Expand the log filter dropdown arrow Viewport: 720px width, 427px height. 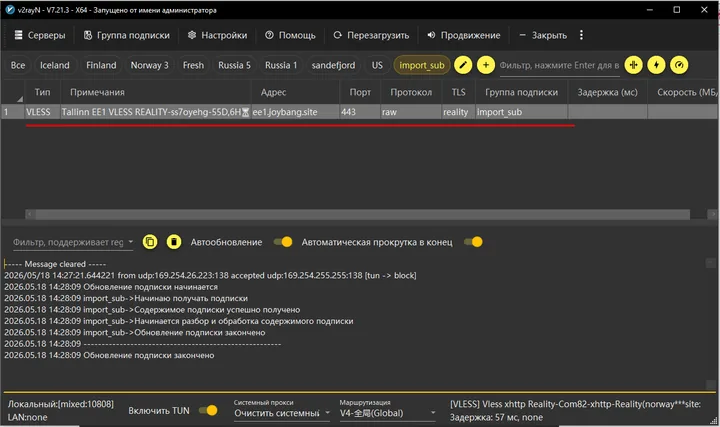[131, 242]
